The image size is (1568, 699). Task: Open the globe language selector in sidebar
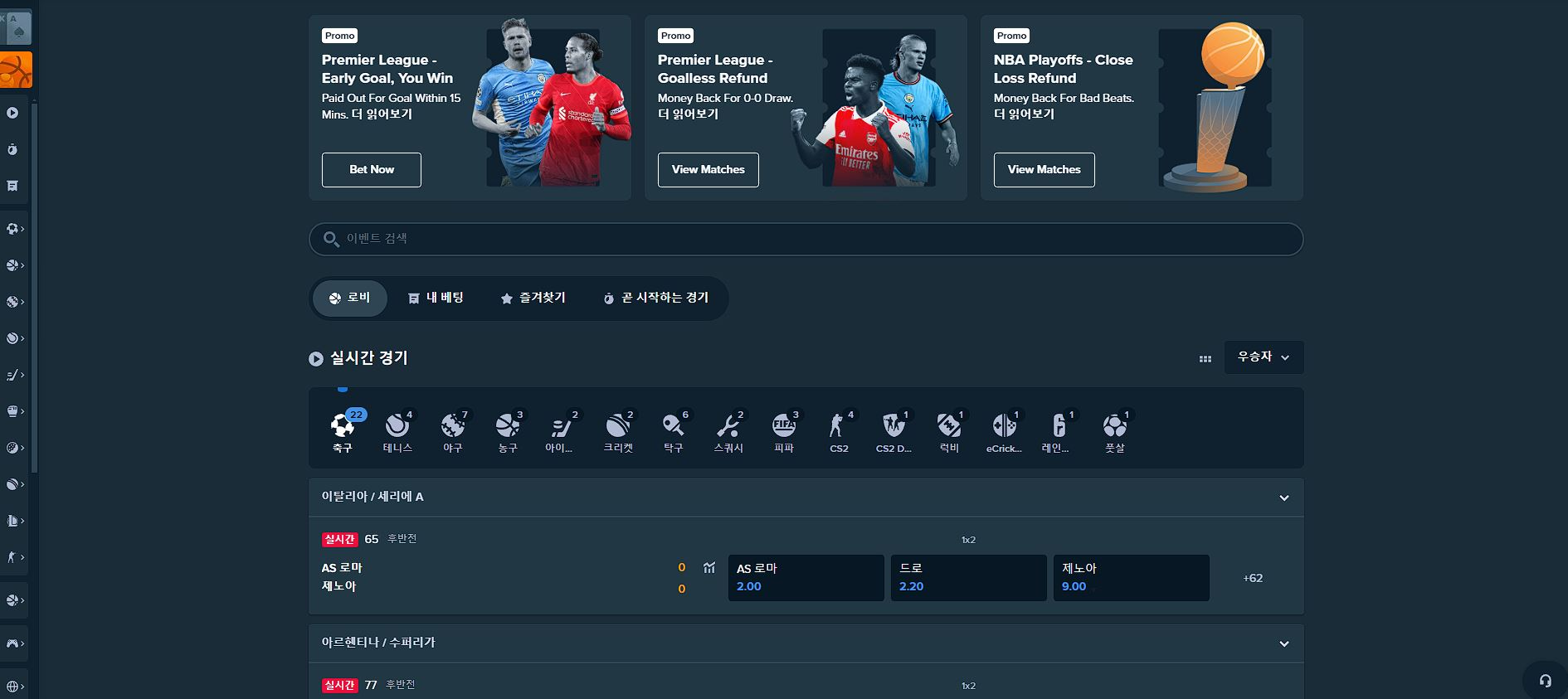14,687
